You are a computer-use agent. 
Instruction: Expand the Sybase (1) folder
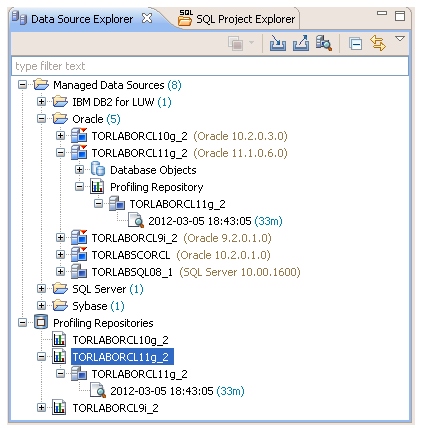click(x=41, y=306)
